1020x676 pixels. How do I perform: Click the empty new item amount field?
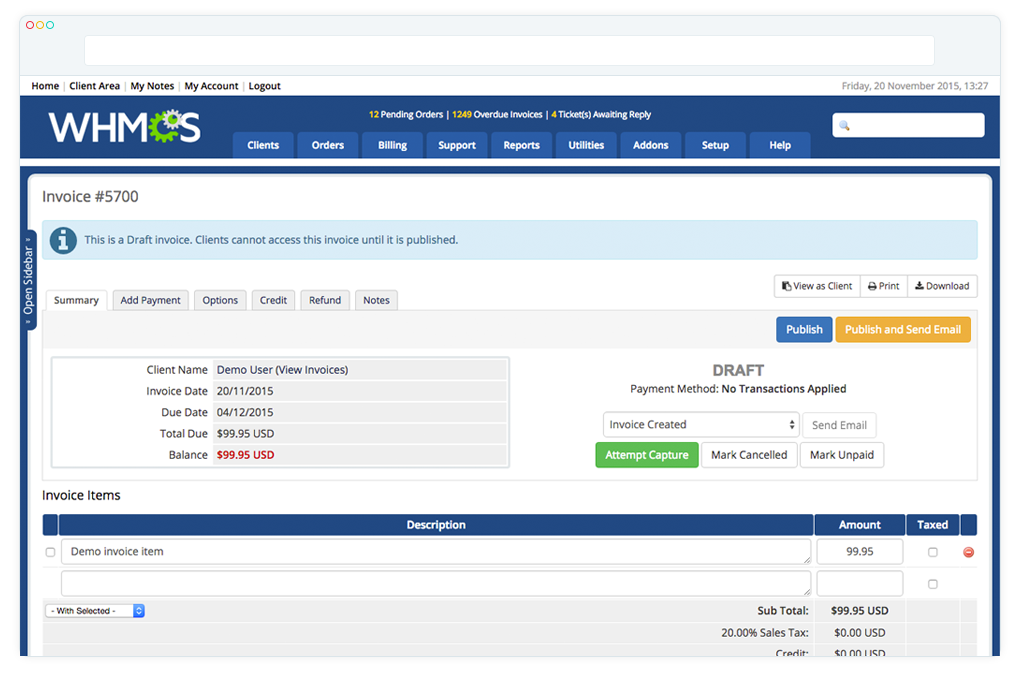coord(859,583)
